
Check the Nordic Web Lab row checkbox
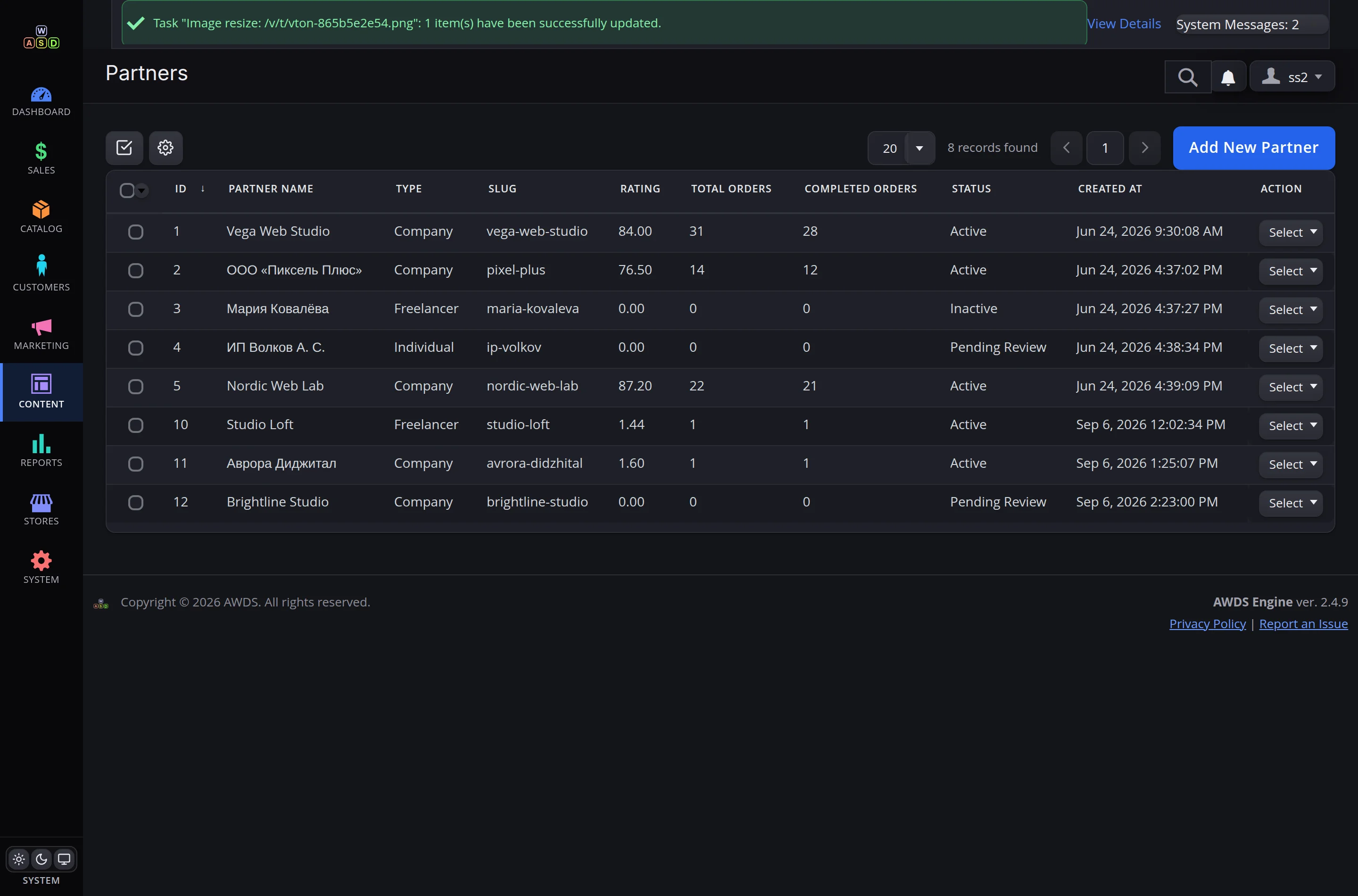pos(135,387)
